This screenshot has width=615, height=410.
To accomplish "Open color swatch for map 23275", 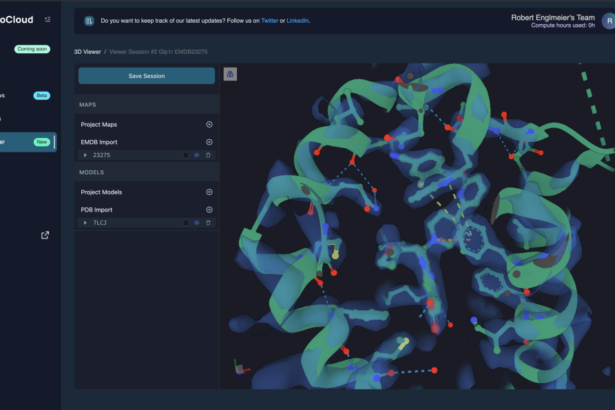I will pos(185,155).
